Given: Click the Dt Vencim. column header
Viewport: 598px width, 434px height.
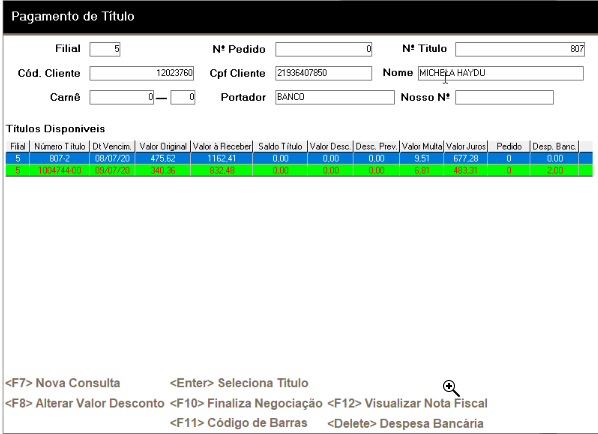Looking at the screenshot, I should [112, 146].
